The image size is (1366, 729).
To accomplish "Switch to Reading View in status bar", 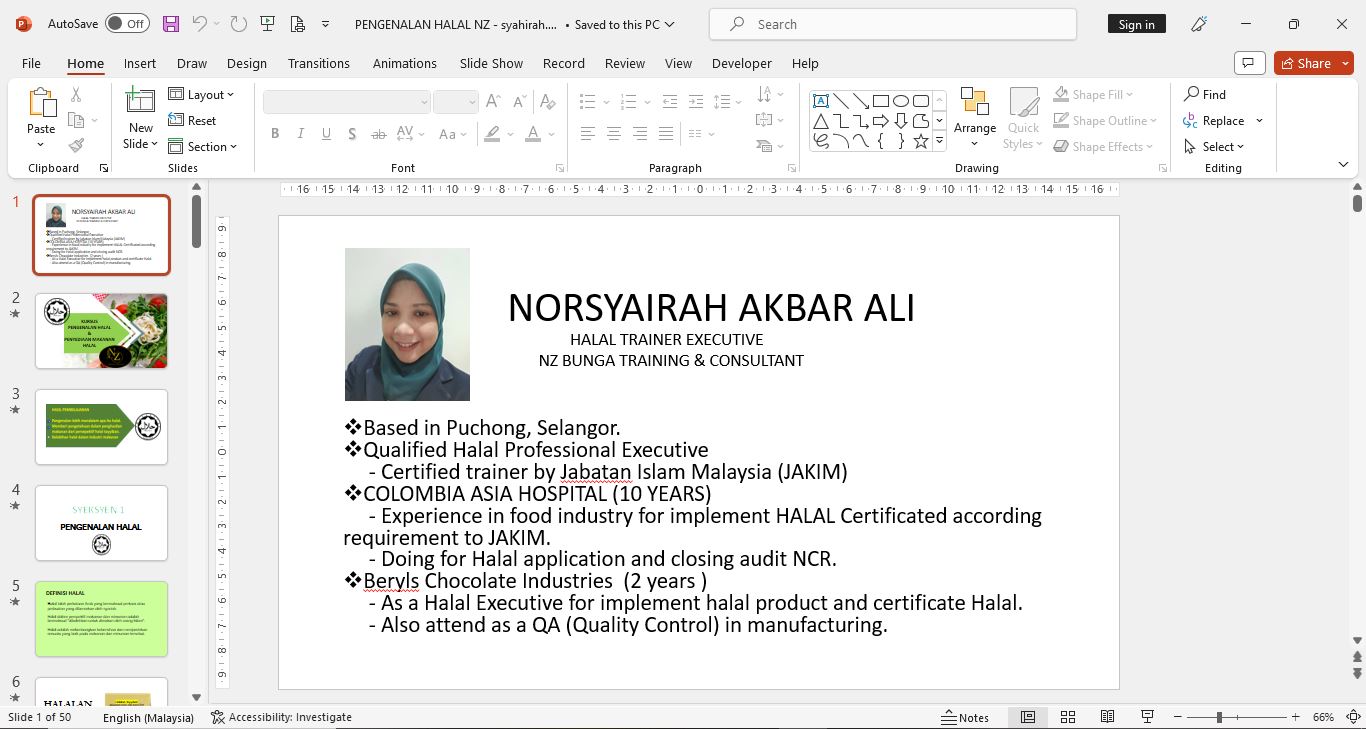I will (x=1107, y=717).
